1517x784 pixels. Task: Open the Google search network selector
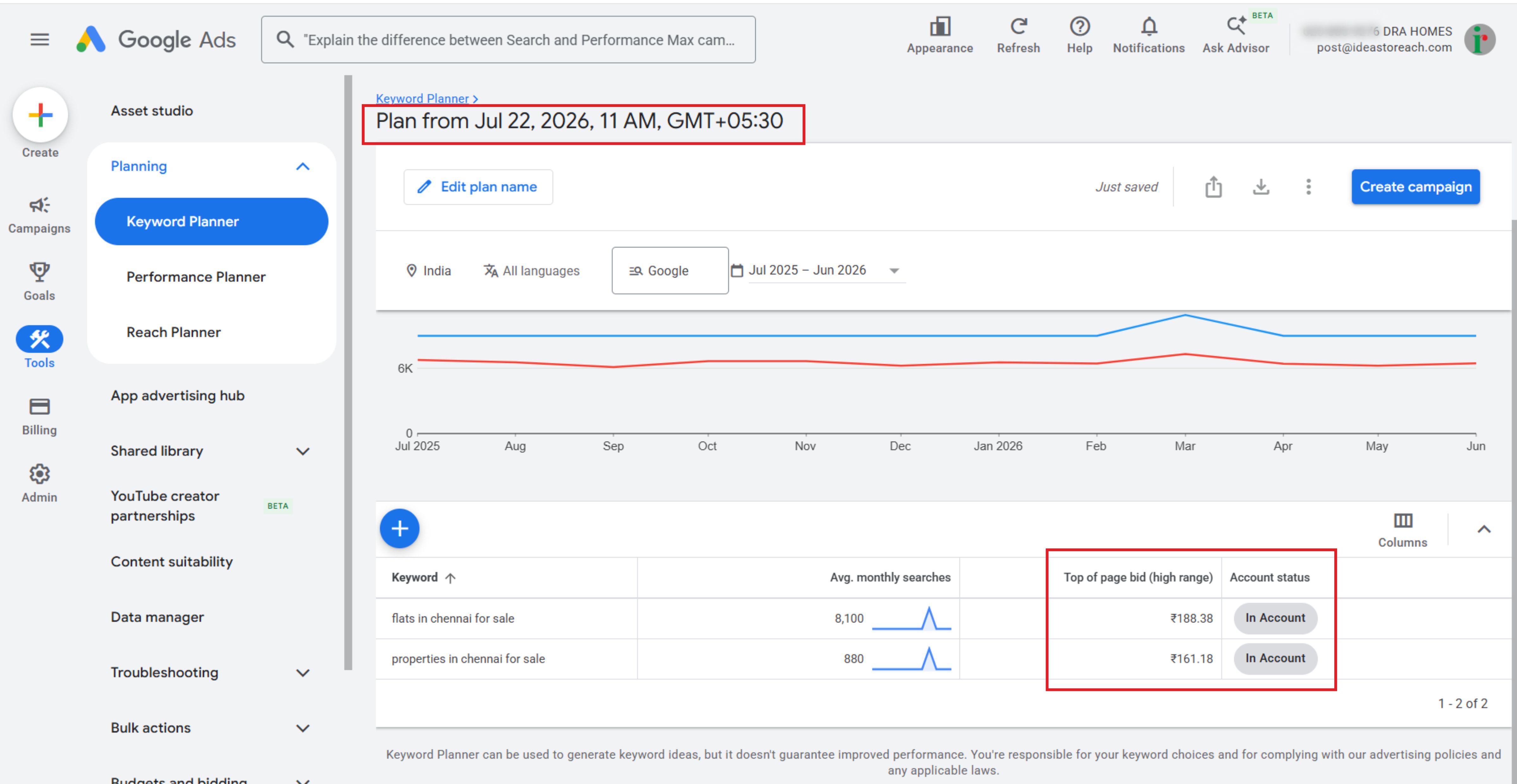coord(670,271)
